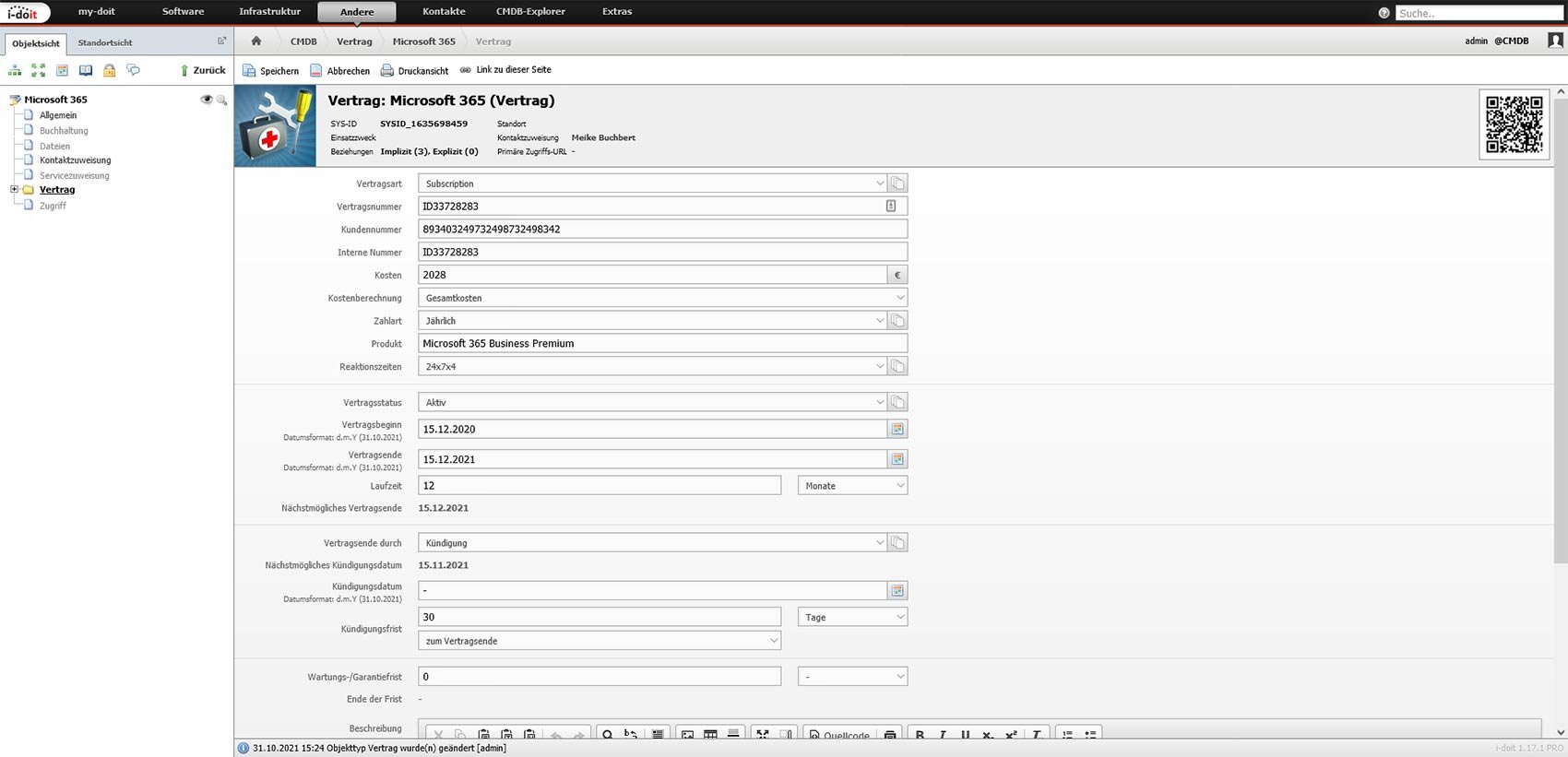The width and height of the screenshot is (1568, 757).
Task: Go to home via breadcrumb house icon
Action: click(256, 41)
